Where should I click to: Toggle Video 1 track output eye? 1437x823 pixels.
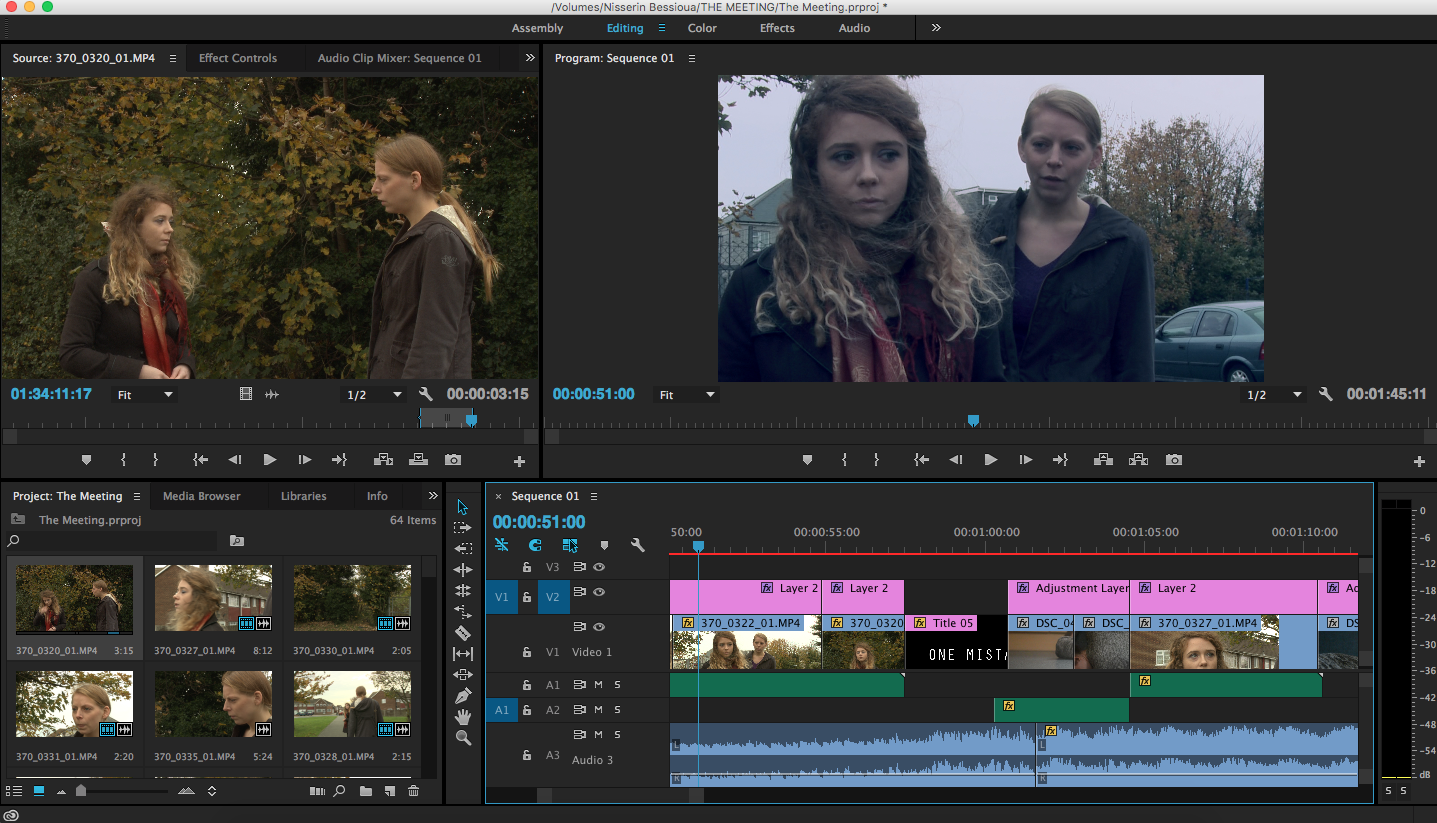click(599, 627)
